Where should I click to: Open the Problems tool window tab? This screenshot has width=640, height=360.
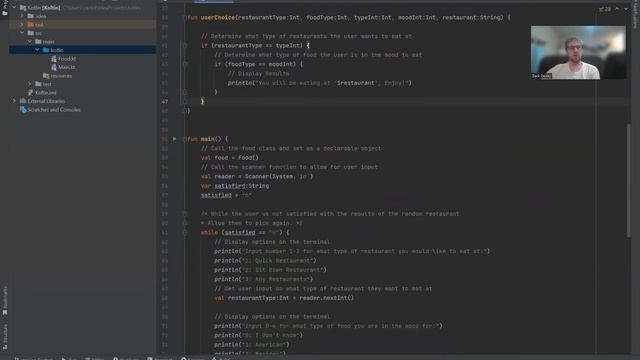(x=126, y=358)
